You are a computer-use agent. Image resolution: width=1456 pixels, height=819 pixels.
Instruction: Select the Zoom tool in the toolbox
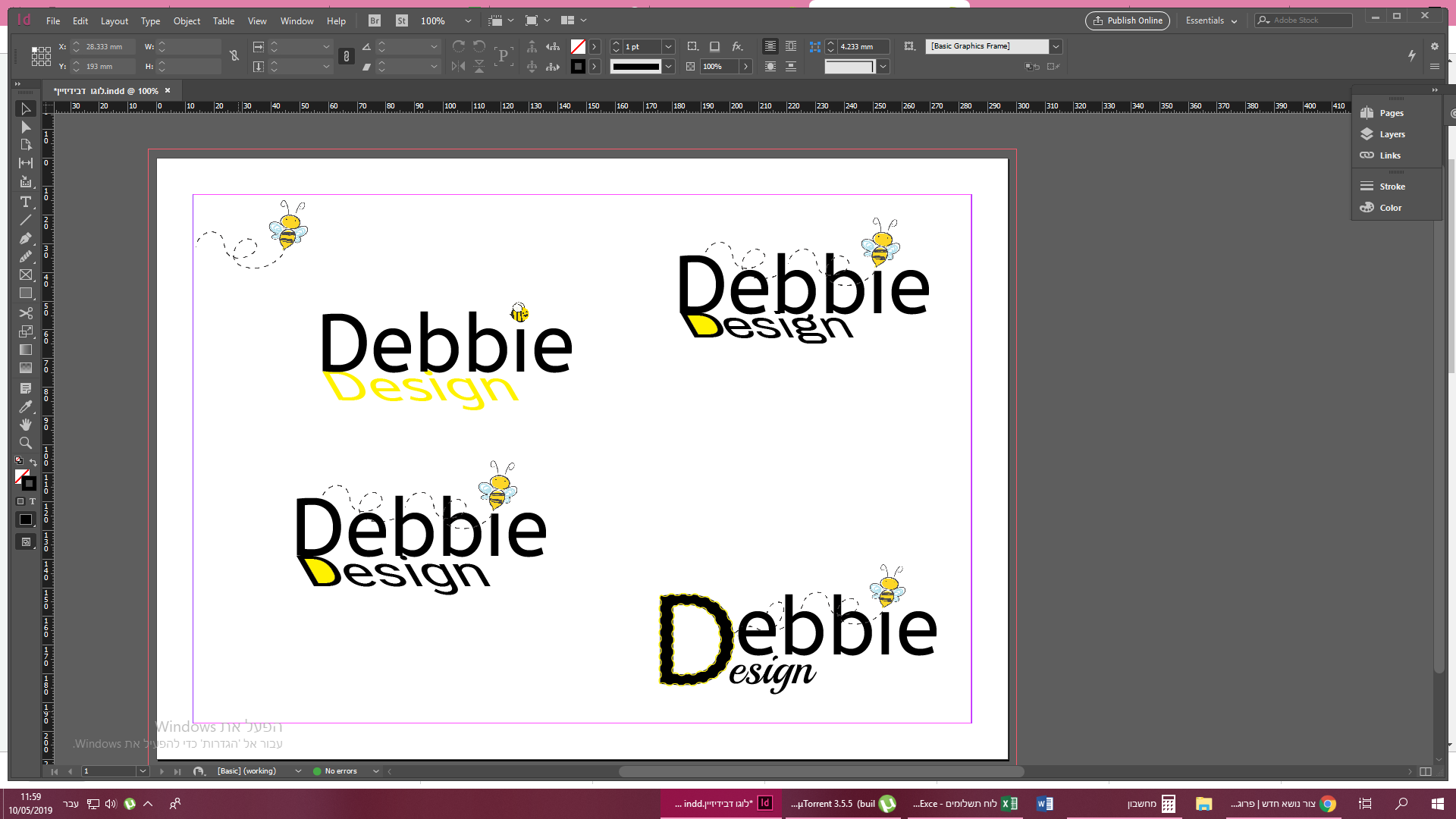(x=25, y=443)
